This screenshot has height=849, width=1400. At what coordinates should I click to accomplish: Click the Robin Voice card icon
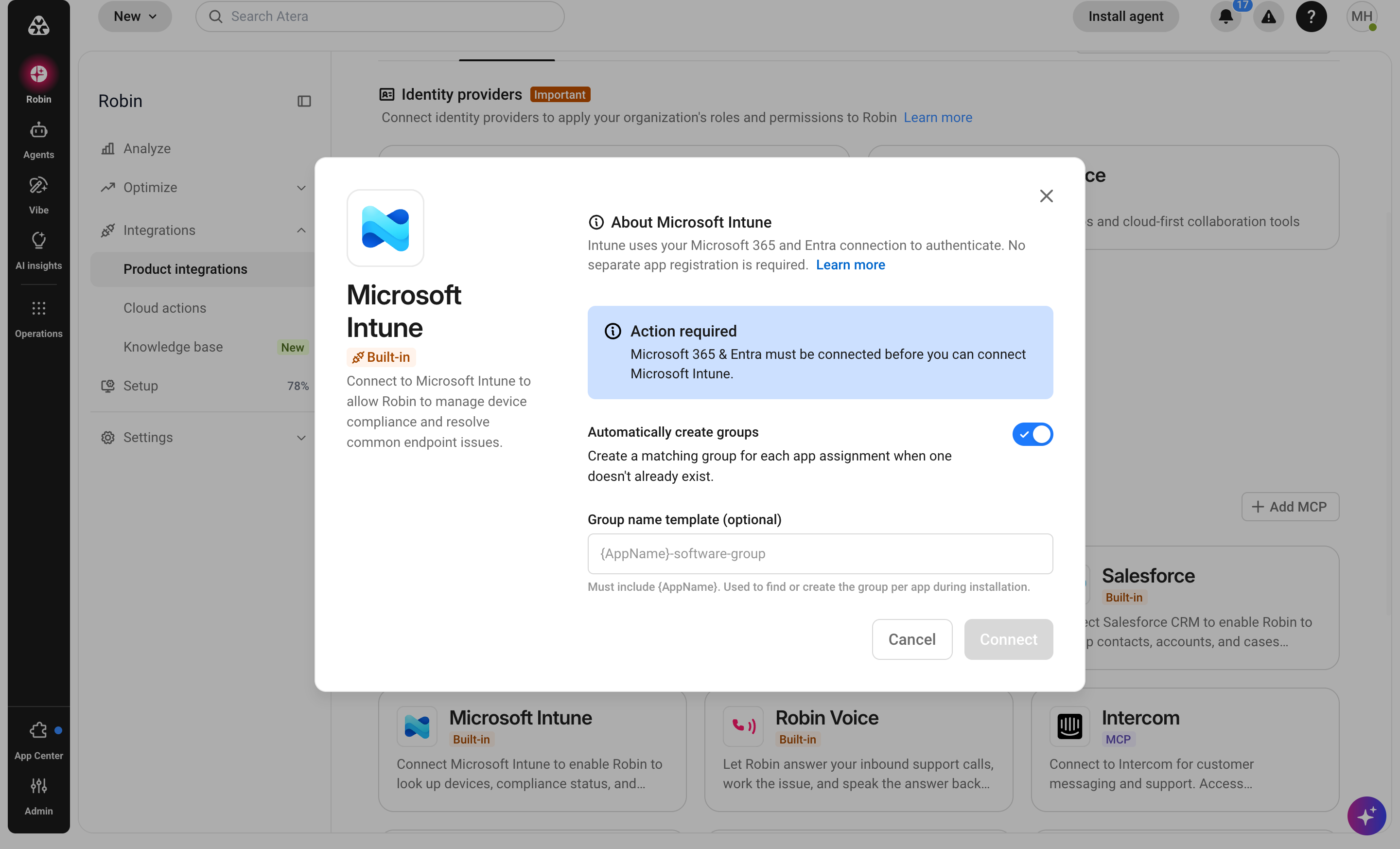[x=743, y=726]
